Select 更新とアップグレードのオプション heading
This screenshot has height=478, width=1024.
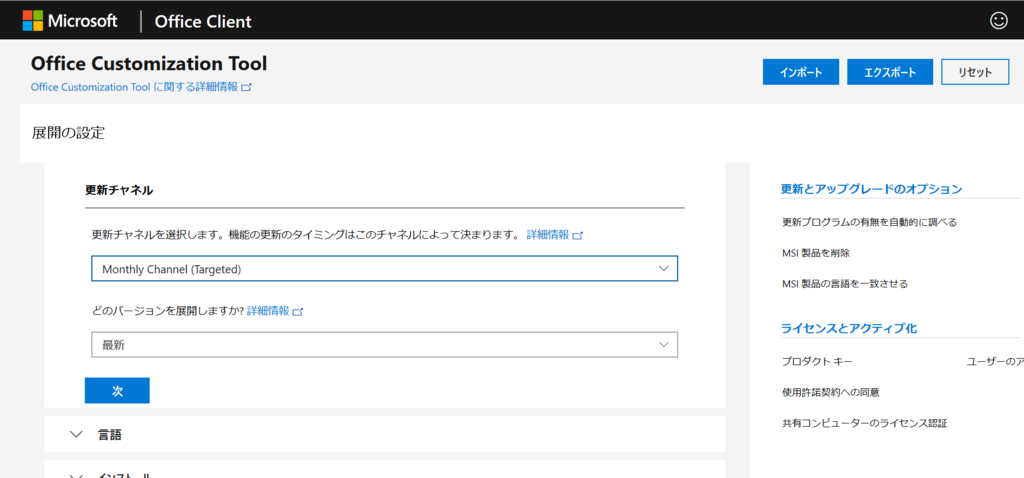(x=872, y=189)
